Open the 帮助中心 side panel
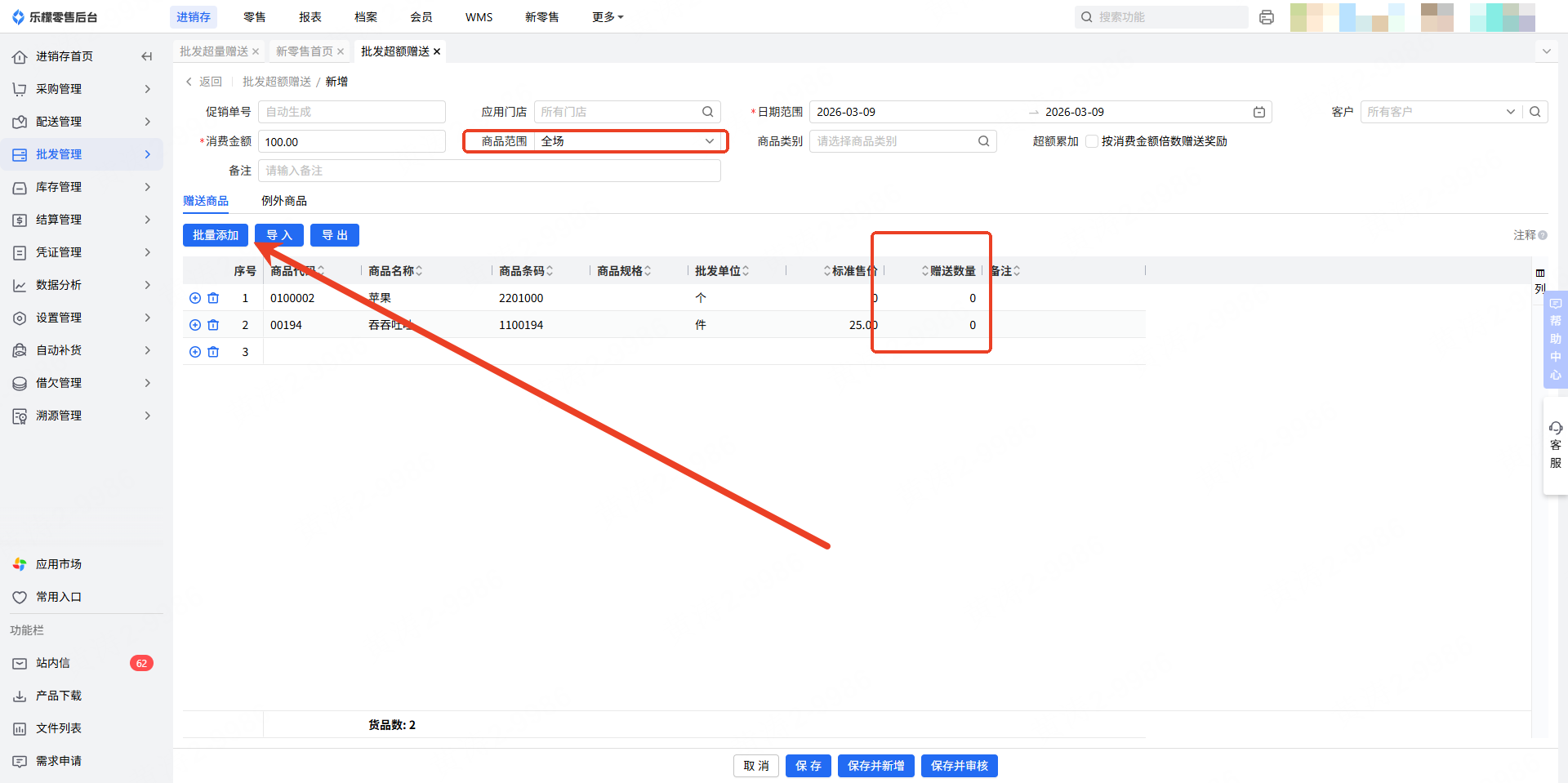Screen dimensions: 1568x783 coord(1556,339)
